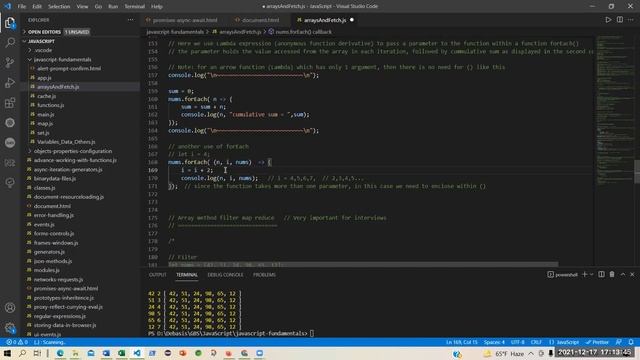Open functions.js in explorer

[x=51, y=105]
